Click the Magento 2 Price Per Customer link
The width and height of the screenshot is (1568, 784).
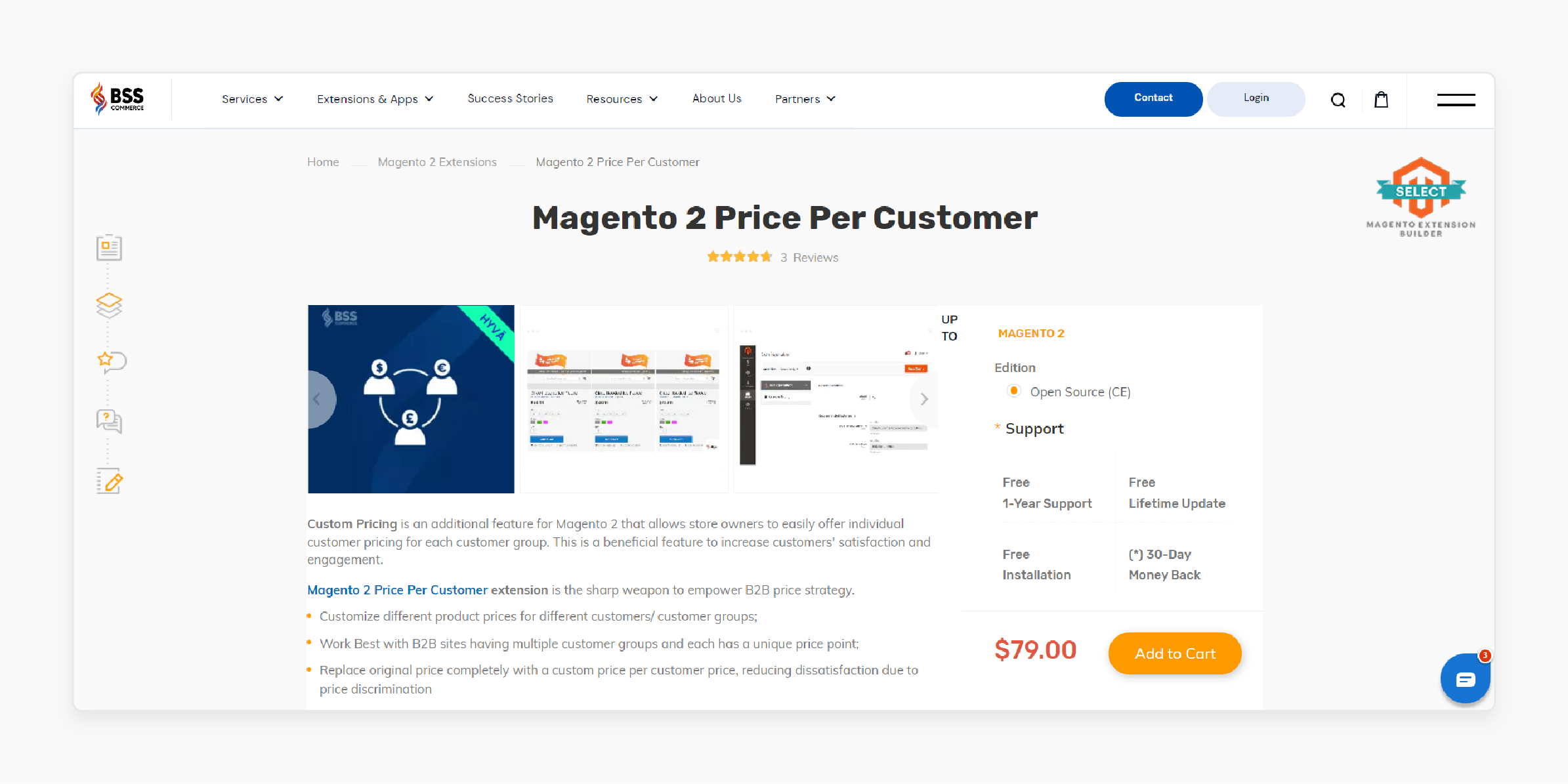pos(617,161)
